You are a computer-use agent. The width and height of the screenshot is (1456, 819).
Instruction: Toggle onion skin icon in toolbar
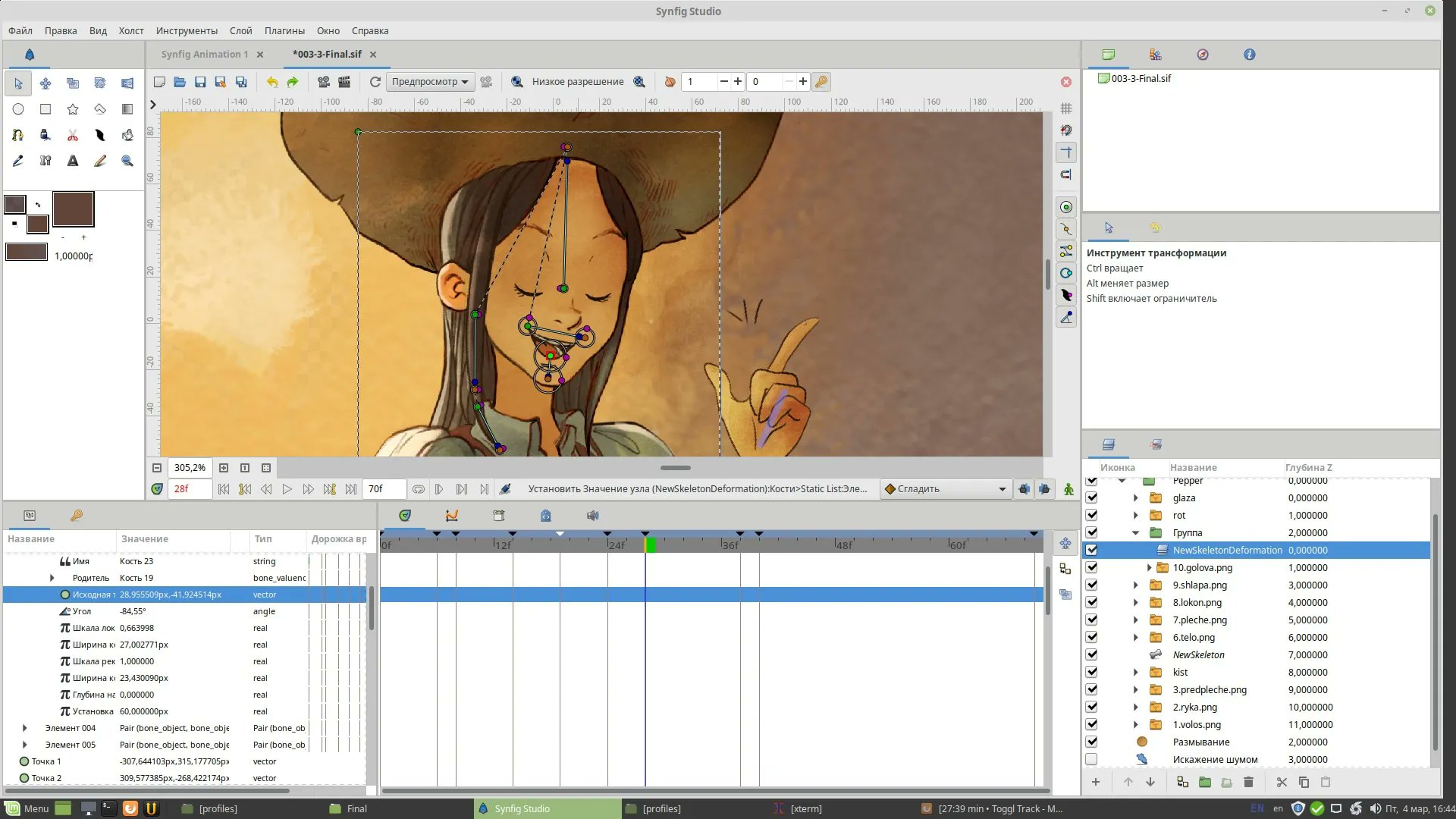[670, 82]
